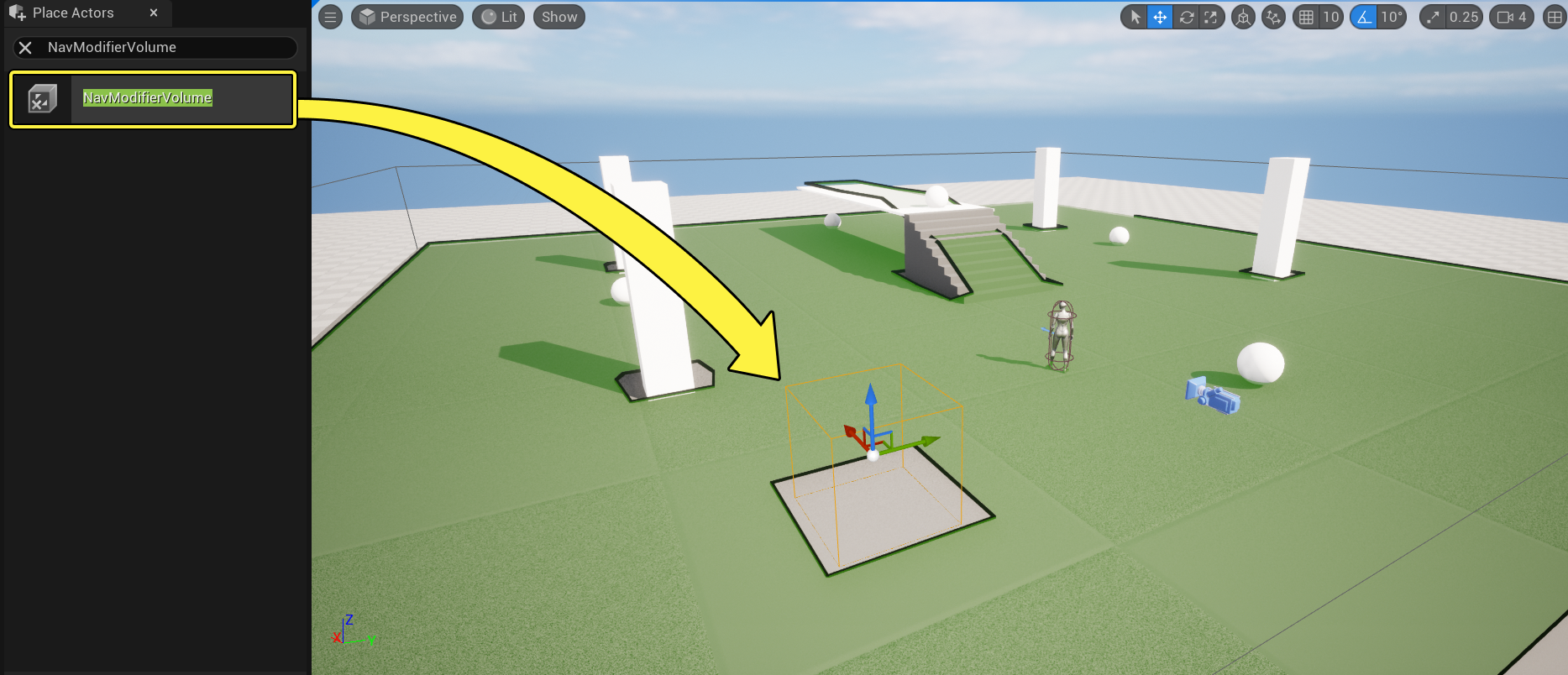Image resolution: width=1568 pixels, height=675 pixels.
Task: Open the Lit view mode dropdown
Action: (x=499, y=17)
